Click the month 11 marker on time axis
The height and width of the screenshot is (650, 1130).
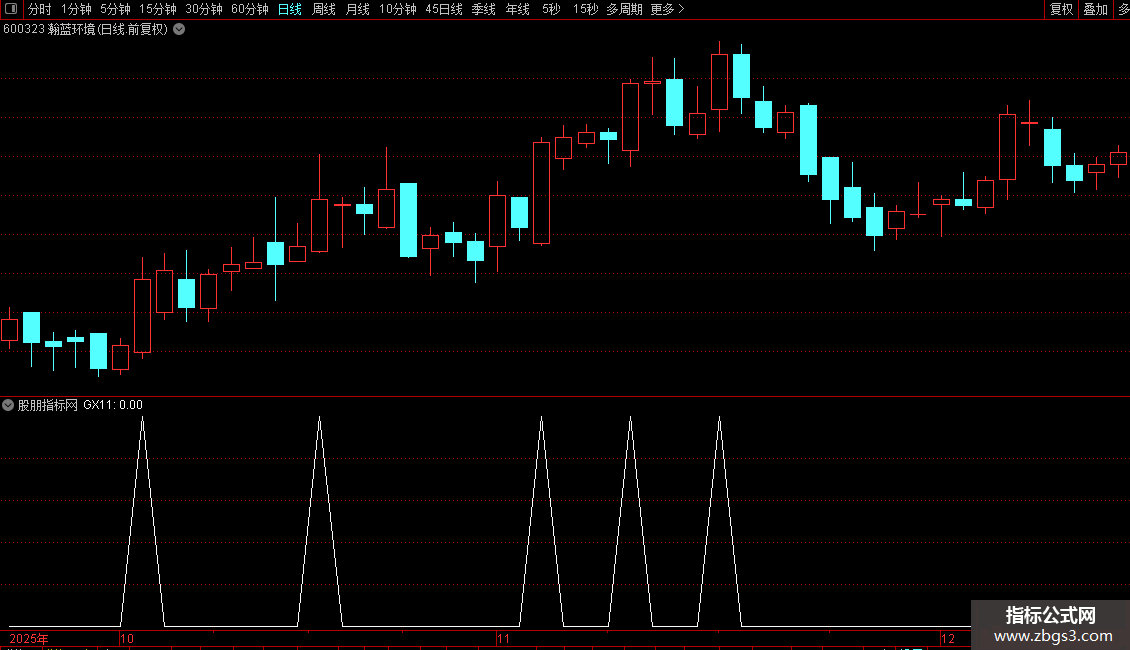click(x=503, y=638)
